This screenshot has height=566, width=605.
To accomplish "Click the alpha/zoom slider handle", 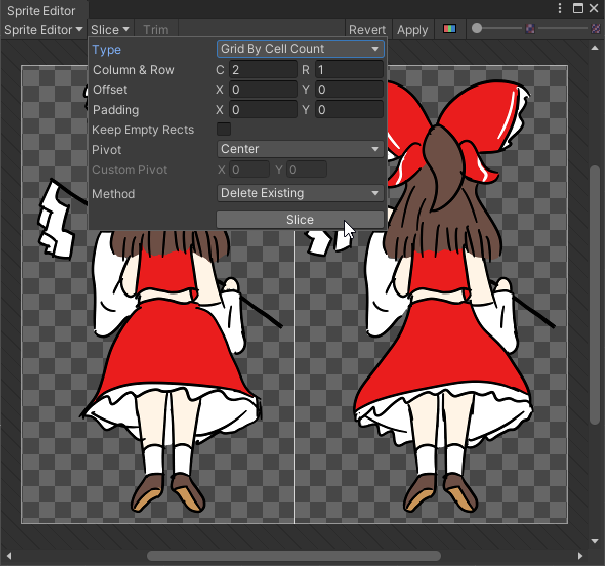I will (477, 29).
